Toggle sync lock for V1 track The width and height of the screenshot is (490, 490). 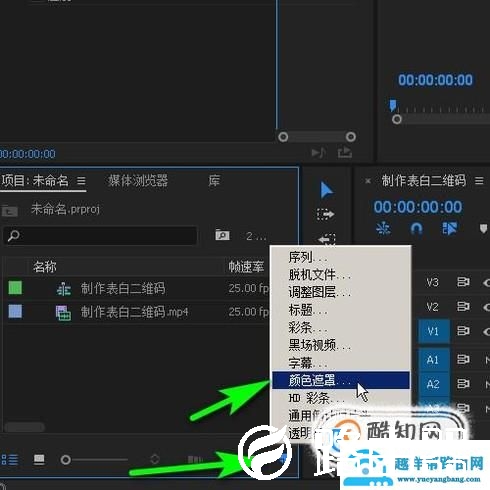(x=463, y=331)
